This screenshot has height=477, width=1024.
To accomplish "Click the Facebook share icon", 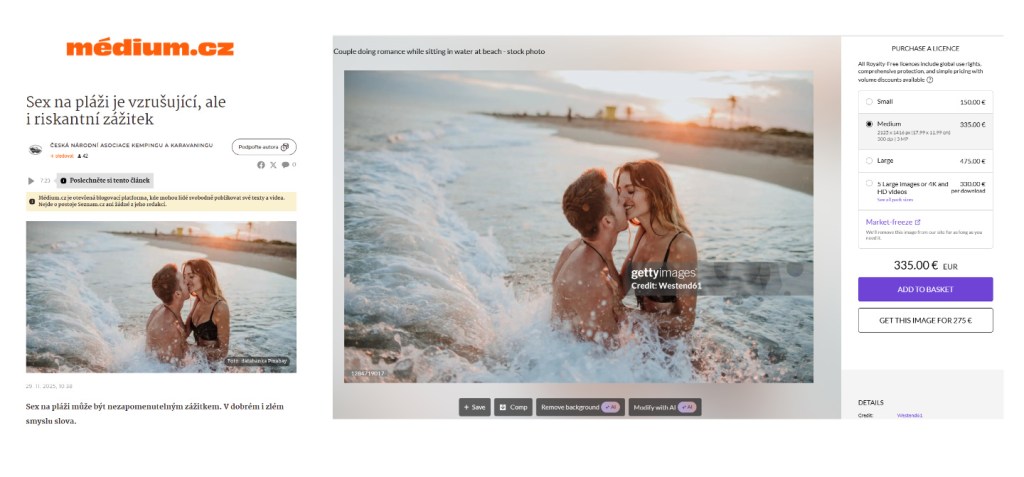I will [261, 165].
